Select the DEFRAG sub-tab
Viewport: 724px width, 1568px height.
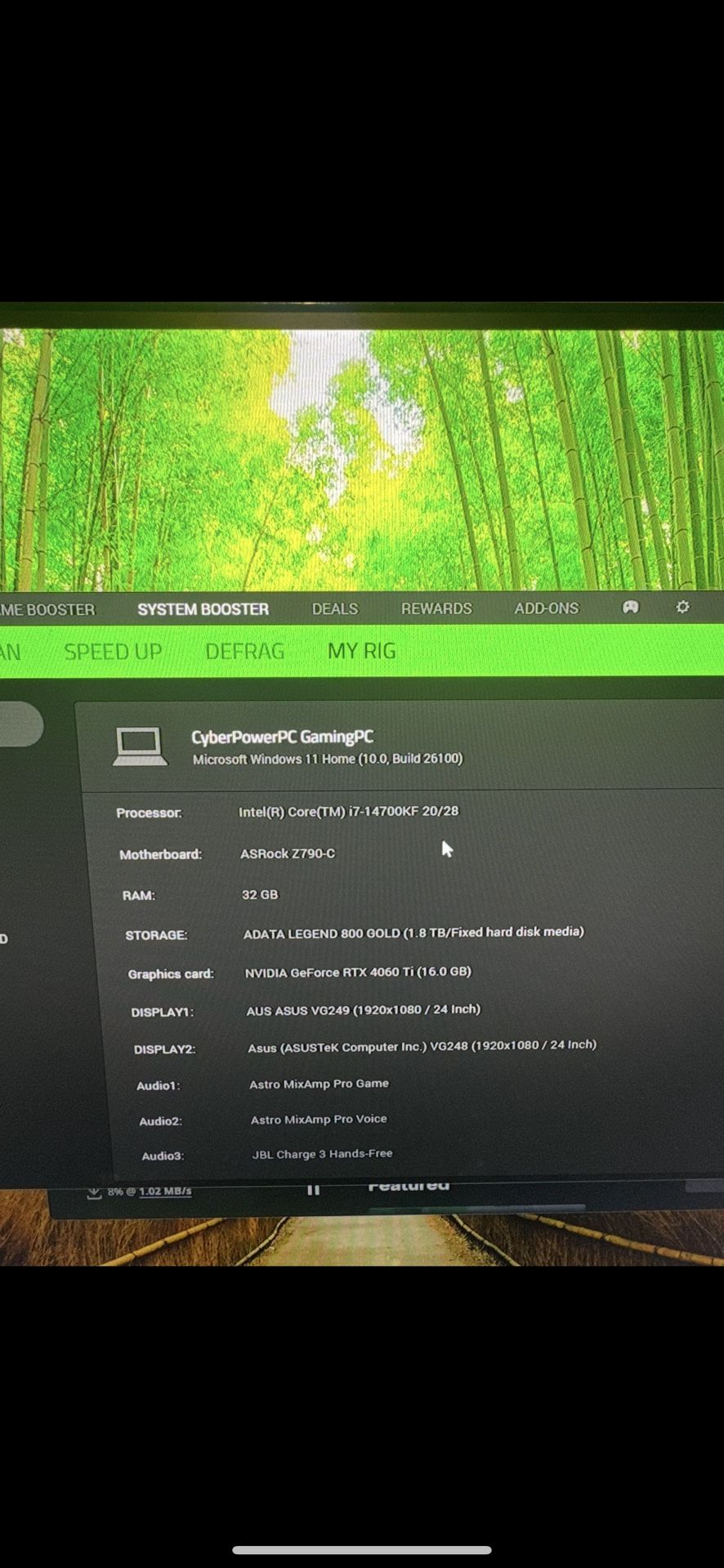(x=244, y=652)
